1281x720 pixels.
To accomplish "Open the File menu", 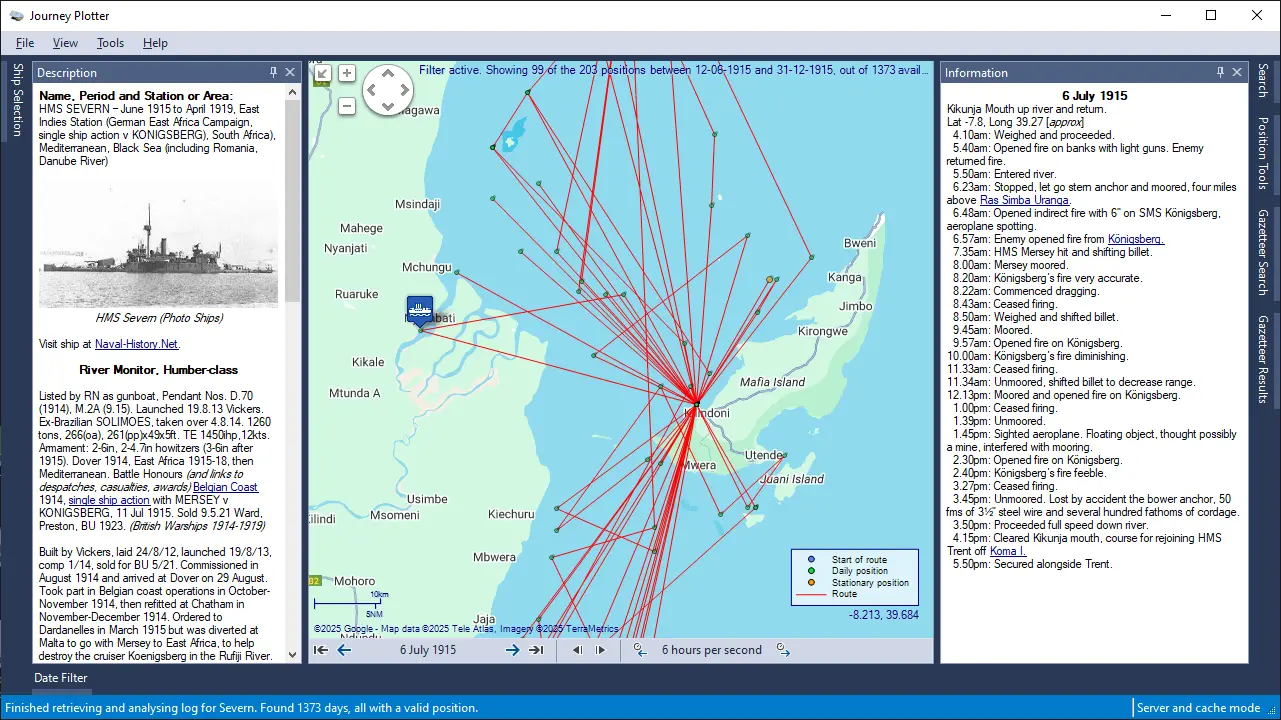I will [25, 43].
